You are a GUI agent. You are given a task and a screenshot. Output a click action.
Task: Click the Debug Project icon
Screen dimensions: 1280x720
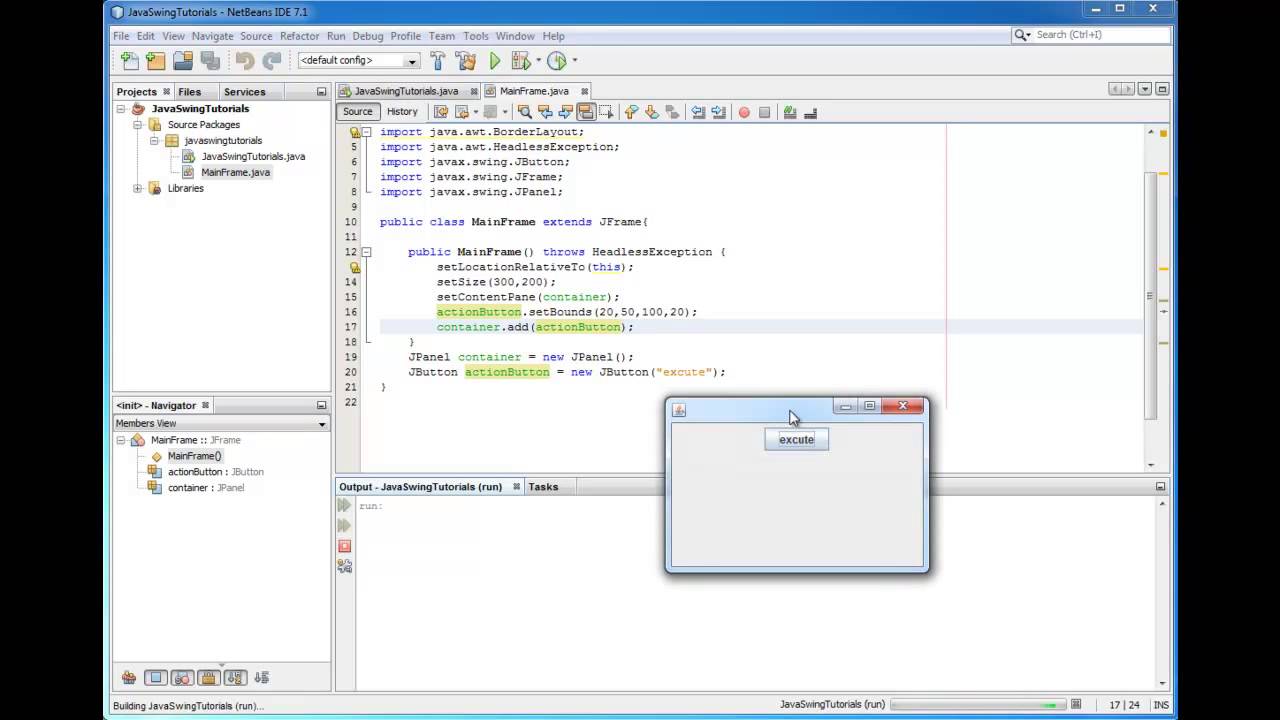tap(520, 61)
